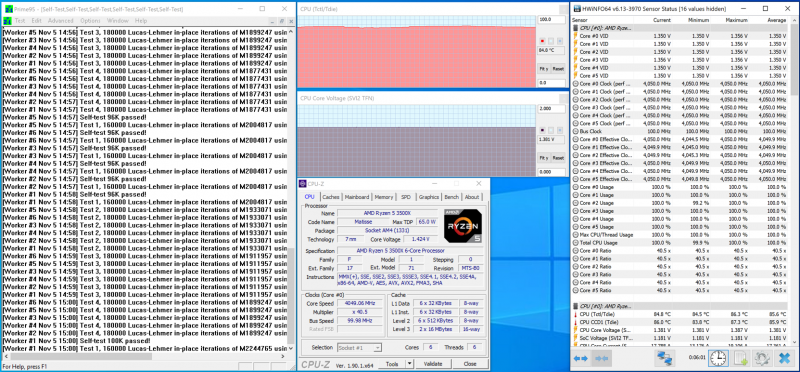Viewport: 800px width, 372px height.
Task: Click Reset in CPU Core Voltage graph
Action: pos(558,158)
